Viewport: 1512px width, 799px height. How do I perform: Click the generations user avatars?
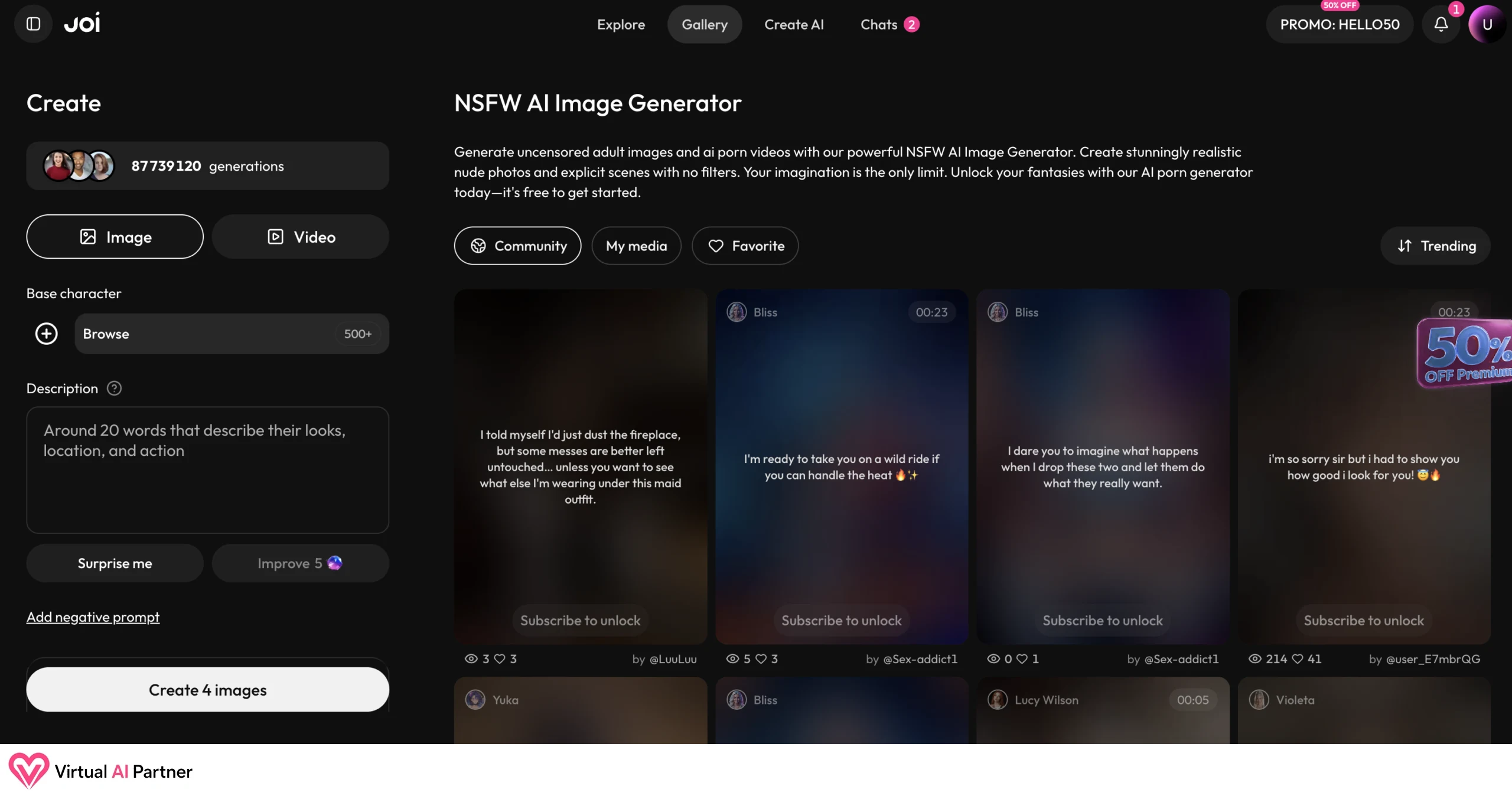pyautogui.click(x=79, y=166)
